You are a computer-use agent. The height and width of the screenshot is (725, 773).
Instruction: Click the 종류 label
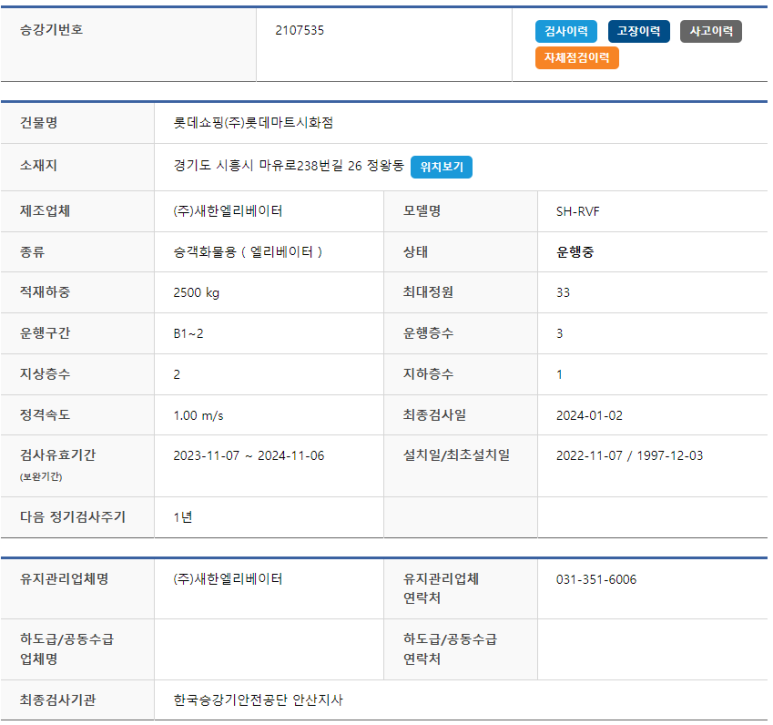coord(32,252)
